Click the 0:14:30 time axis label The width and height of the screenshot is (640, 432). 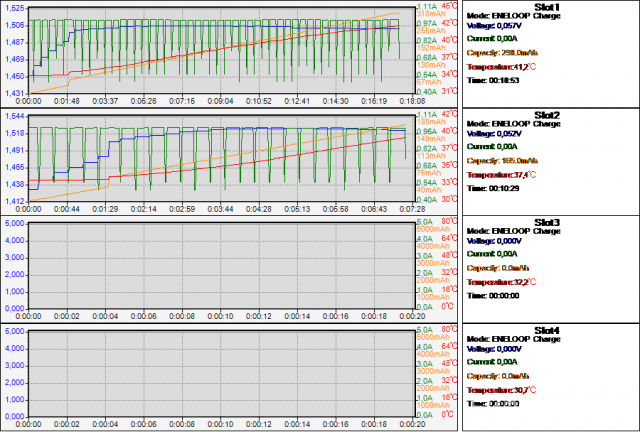[x=336, y=101]
